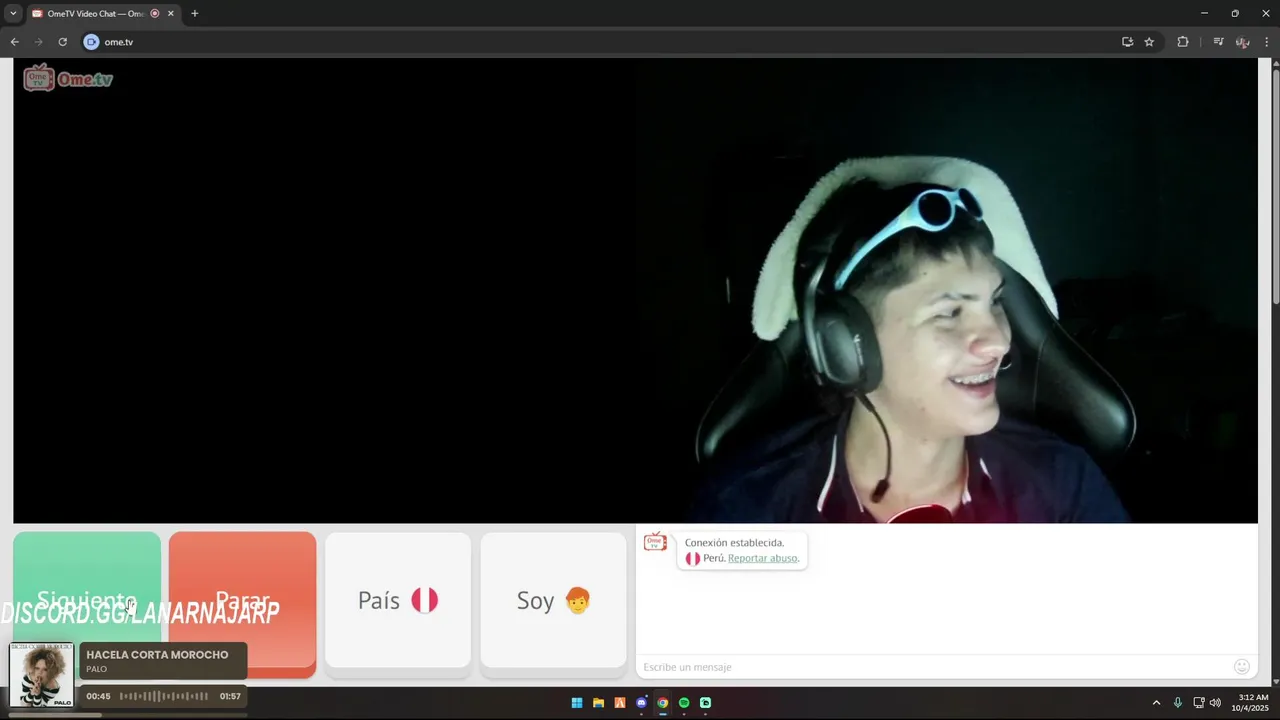Go back in browser history
Screen dimensions: 1280x720
click(x=15, y=42)
